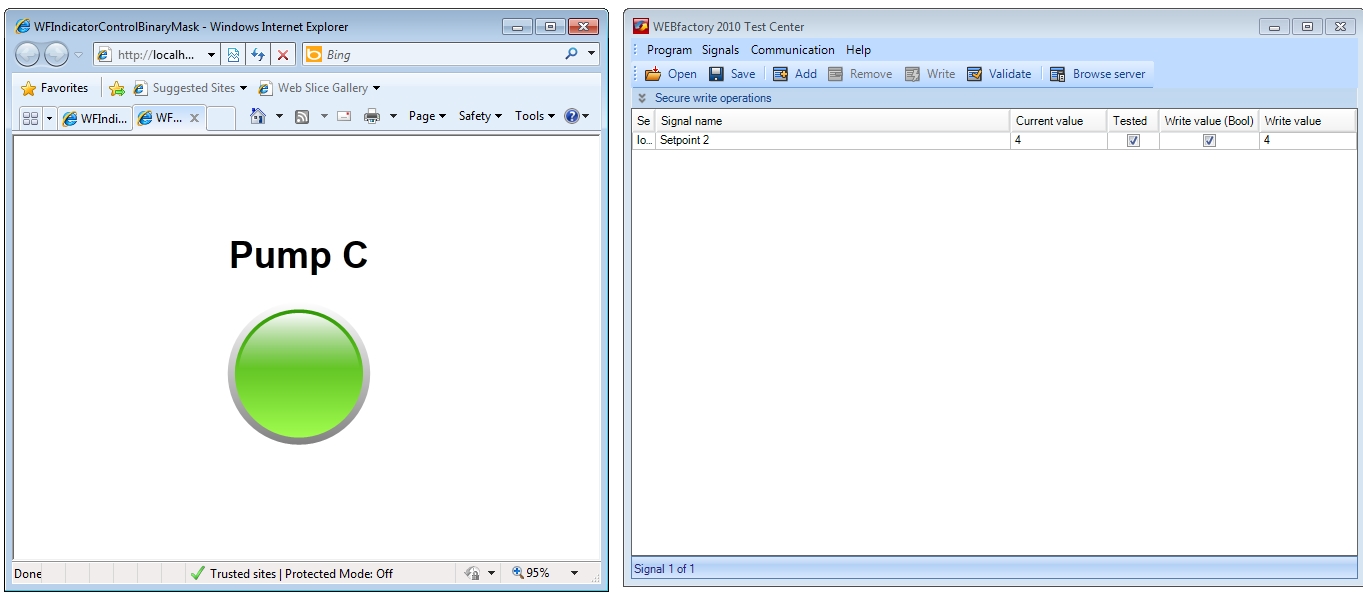This screenshot has height=598, width=1363.
Task: Click the Write value cell for Setpoint 2
Action: click(1306, 141)
